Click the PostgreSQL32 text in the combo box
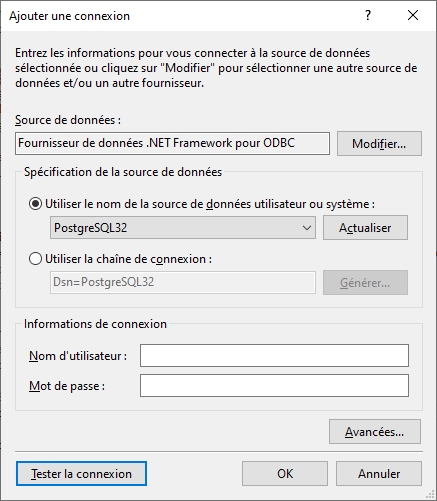 (90, 228)
